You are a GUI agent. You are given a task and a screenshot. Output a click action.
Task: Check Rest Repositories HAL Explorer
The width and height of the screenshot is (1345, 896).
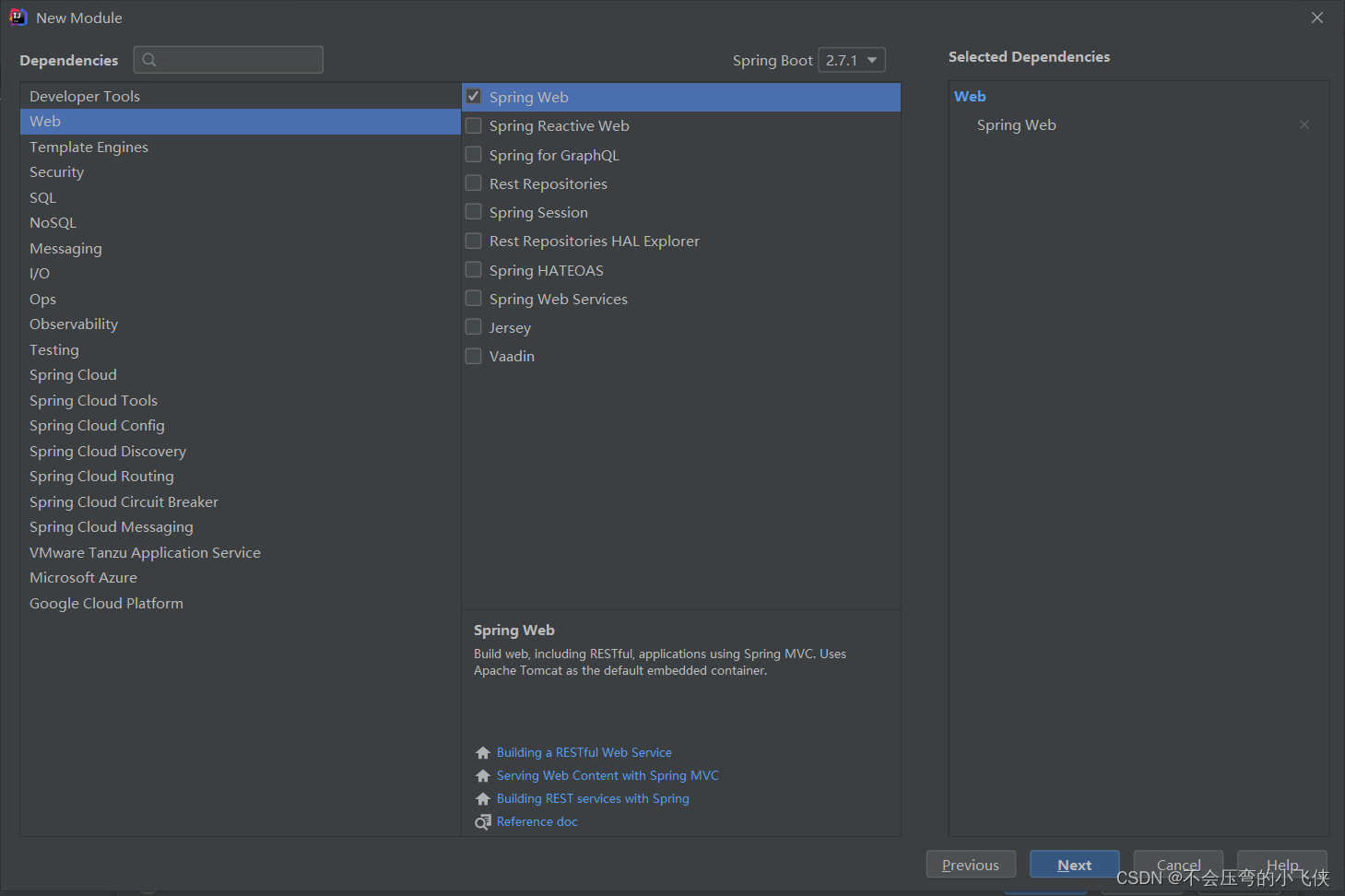(x=474, y=241)
